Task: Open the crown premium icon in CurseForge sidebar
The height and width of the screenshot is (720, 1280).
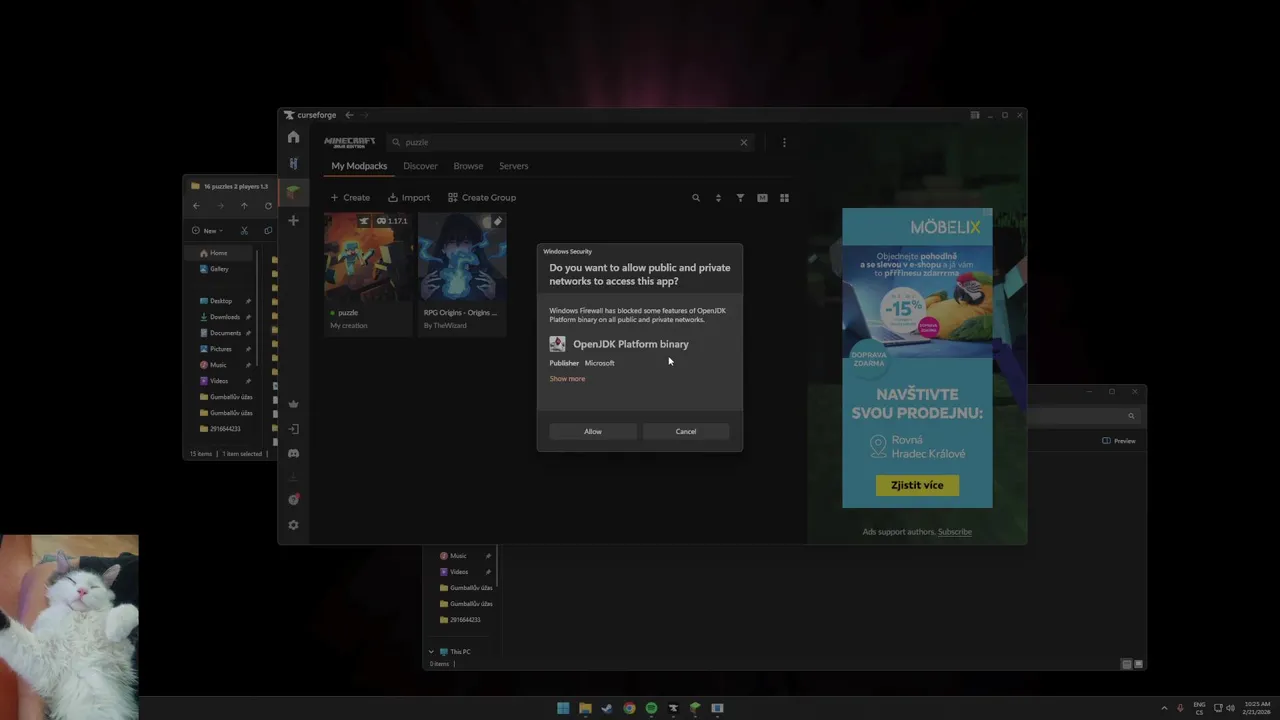Action: [293, 404]
